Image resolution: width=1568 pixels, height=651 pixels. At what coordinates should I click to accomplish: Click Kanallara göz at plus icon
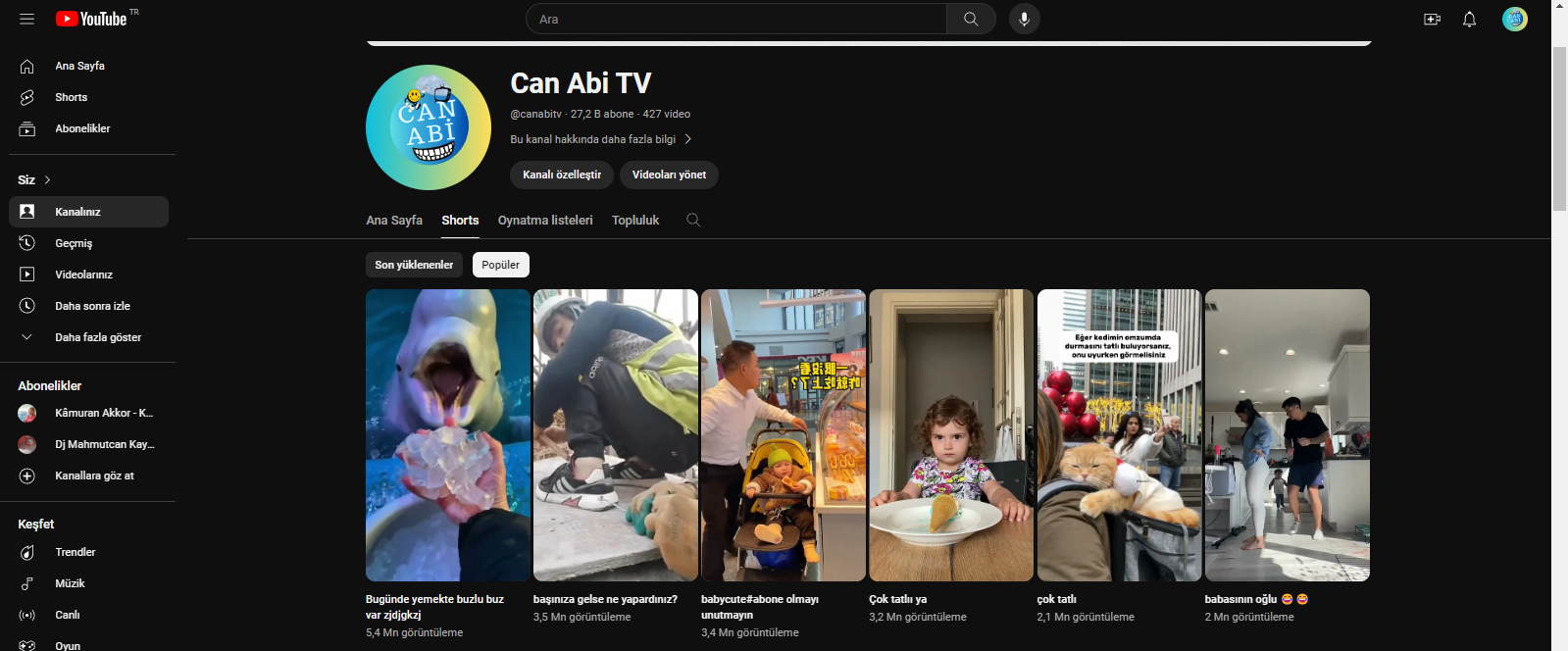coord(27,476)
